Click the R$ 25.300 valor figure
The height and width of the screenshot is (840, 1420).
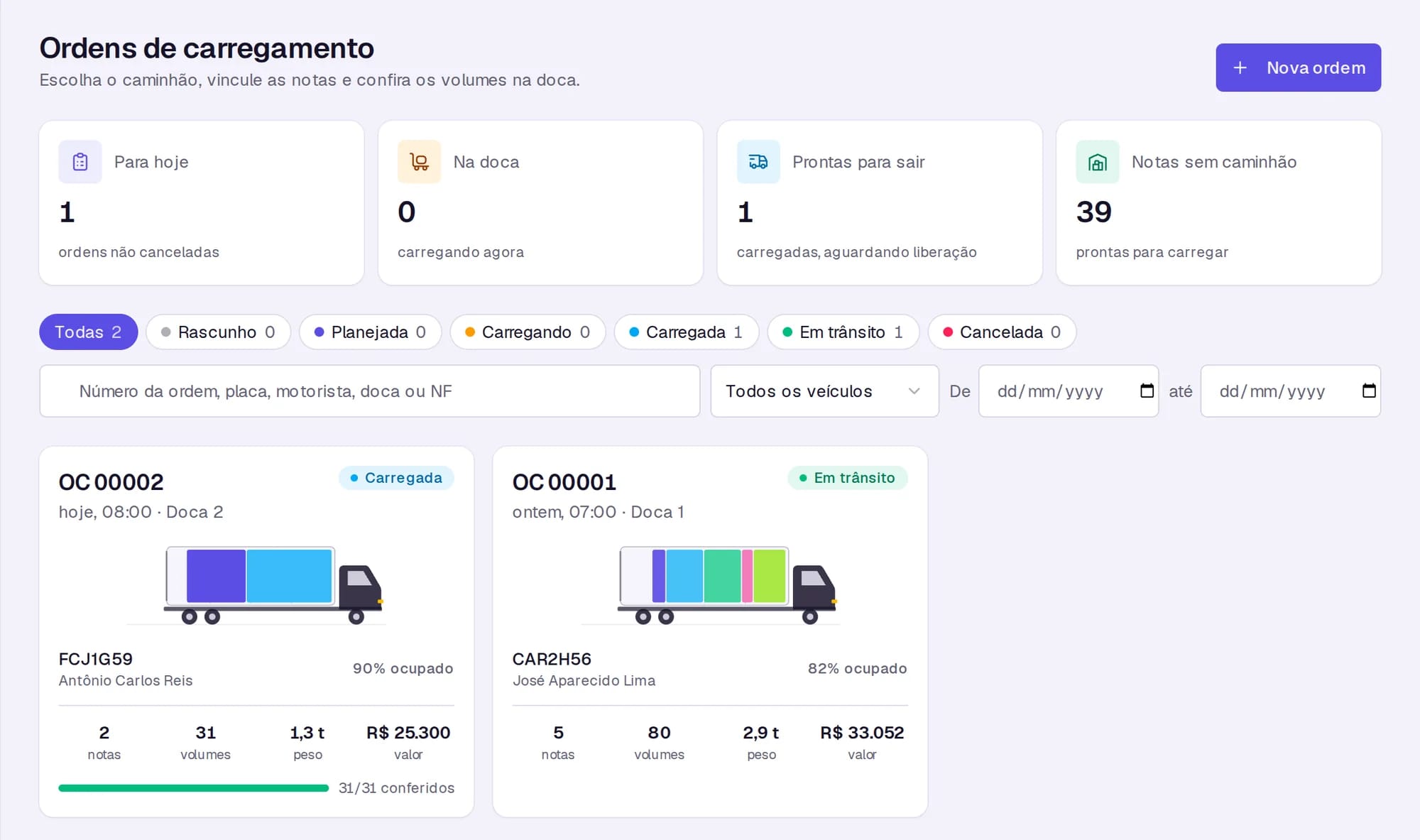408,732
